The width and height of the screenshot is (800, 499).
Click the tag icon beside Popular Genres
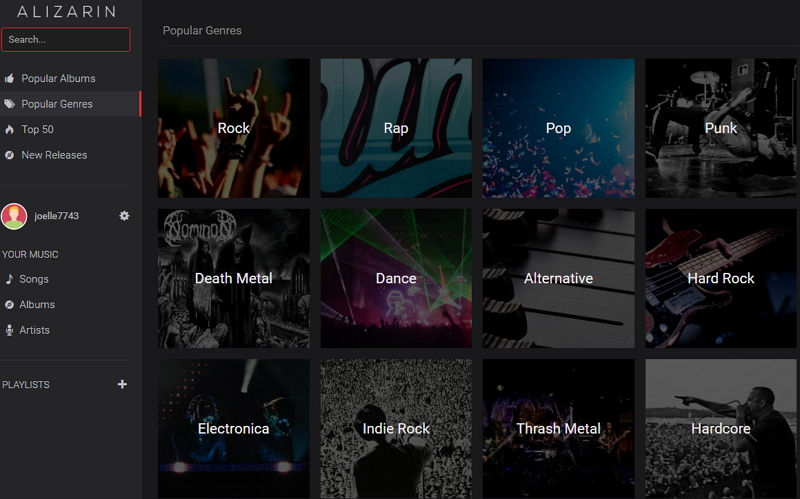pyautogui.click(x=9, y=104)
